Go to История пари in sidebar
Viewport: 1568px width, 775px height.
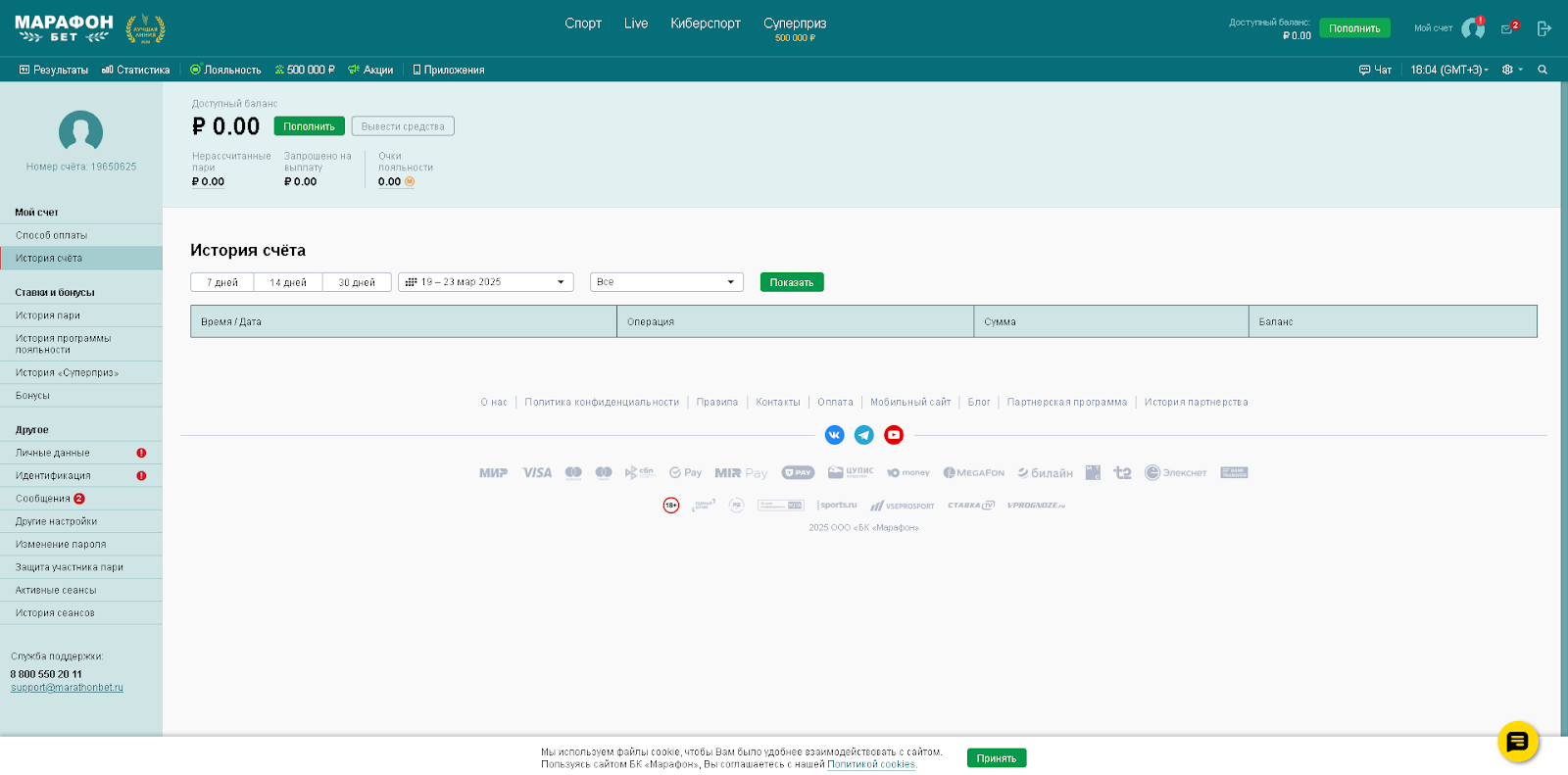click(x=48, y=315)
